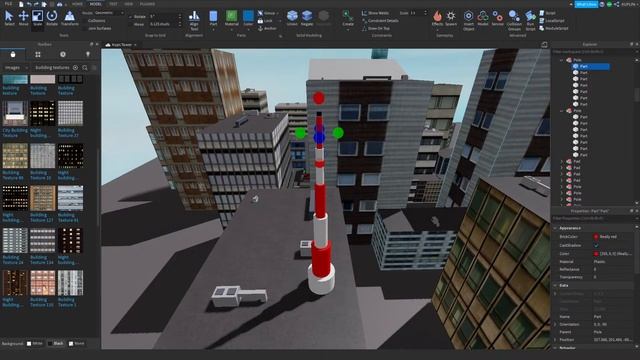Viewport: 640px width, 360px height.
Task: Open the toolbox Inventory grid tab
Action: [38, 54]
